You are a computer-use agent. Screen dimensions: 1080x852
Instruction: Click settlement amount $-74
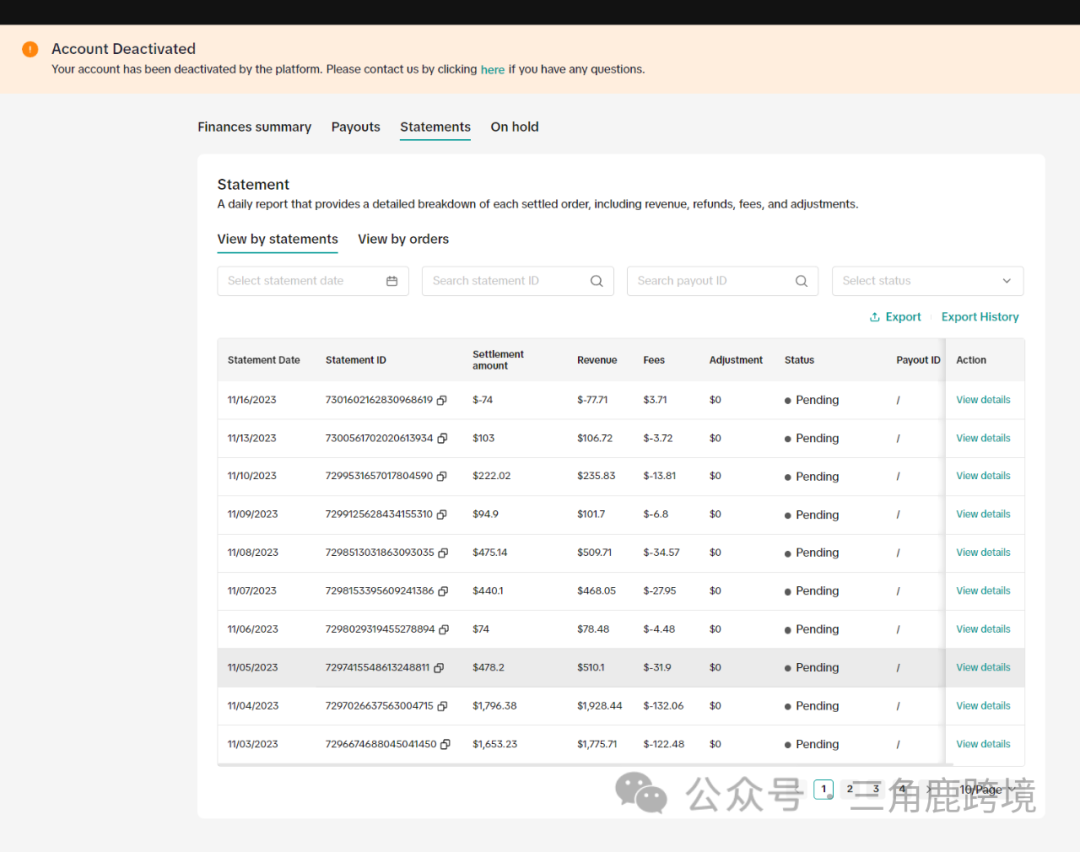(x=482, y=400)
